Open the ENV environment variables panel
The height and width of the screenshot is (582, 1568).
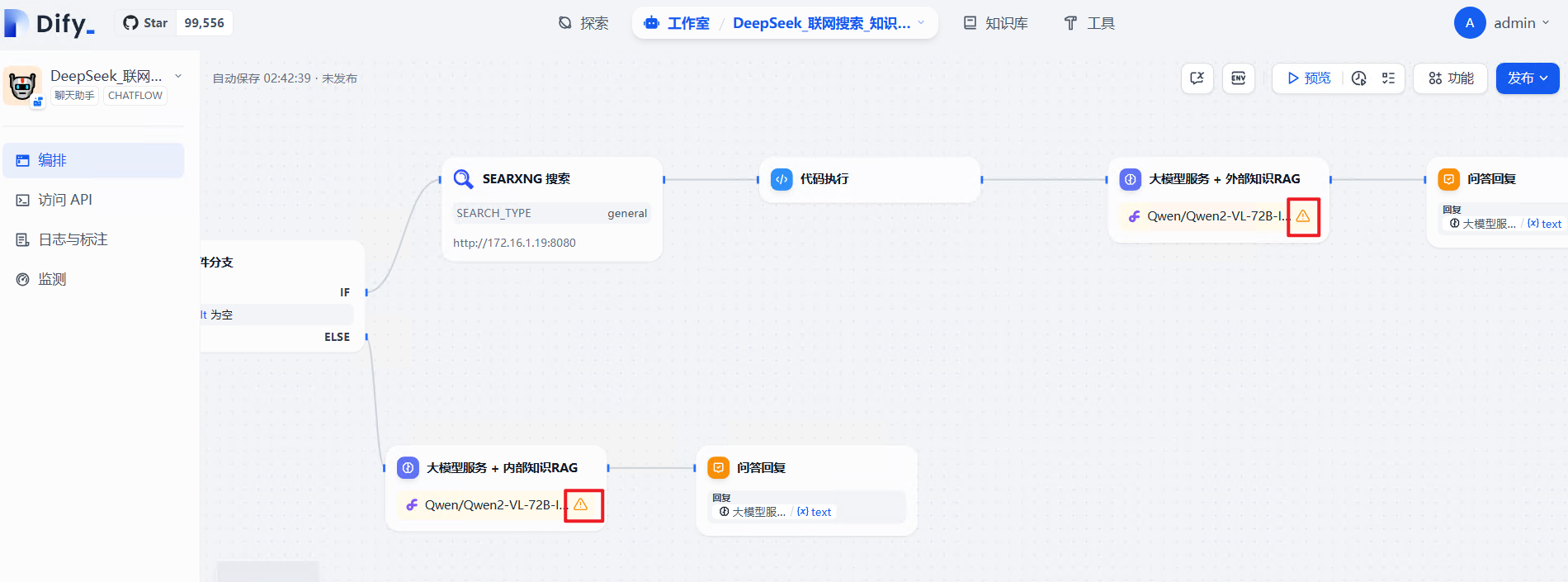[1238, 78]
